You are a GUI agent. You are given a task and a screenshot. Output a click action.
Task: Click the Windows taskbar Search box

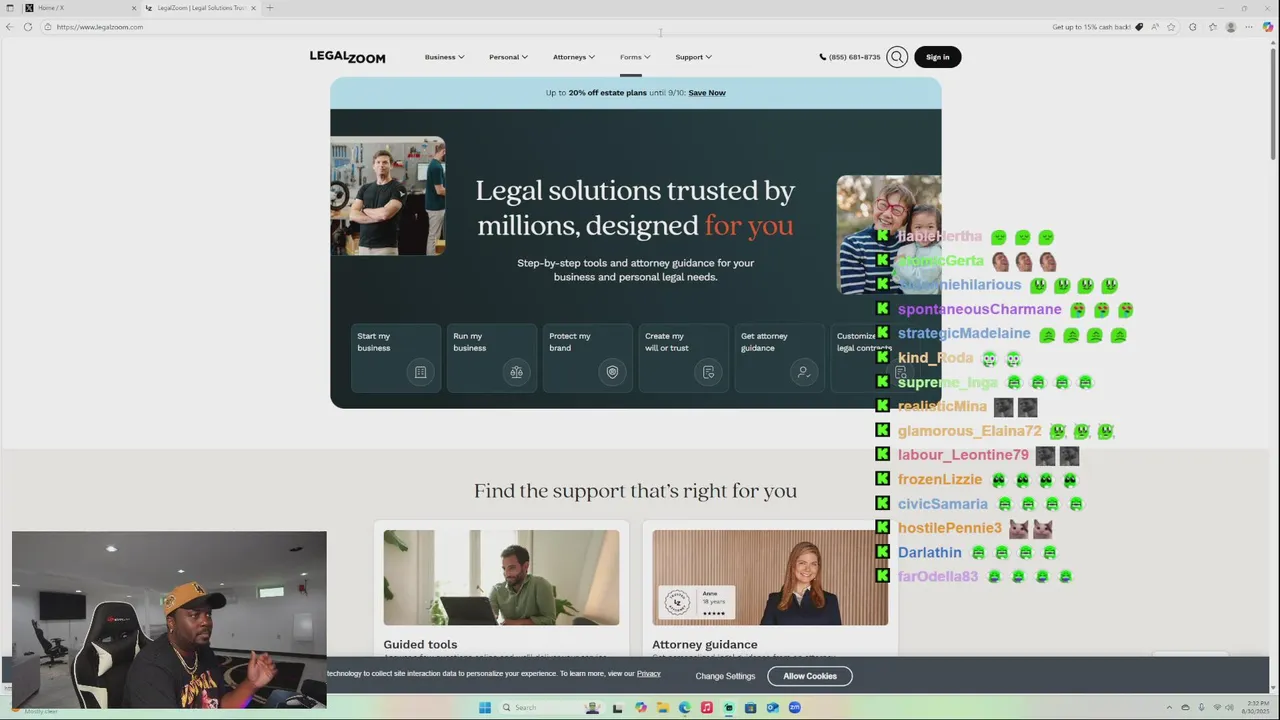tap(539, 708)
